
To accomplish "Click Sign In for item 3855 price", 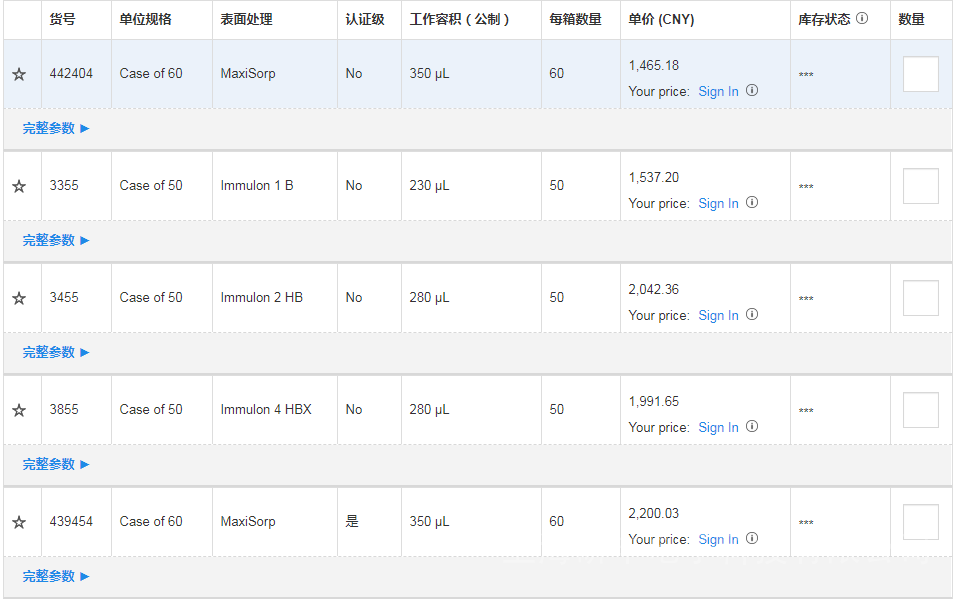I will pyautogui.click(x=718, y=427).
